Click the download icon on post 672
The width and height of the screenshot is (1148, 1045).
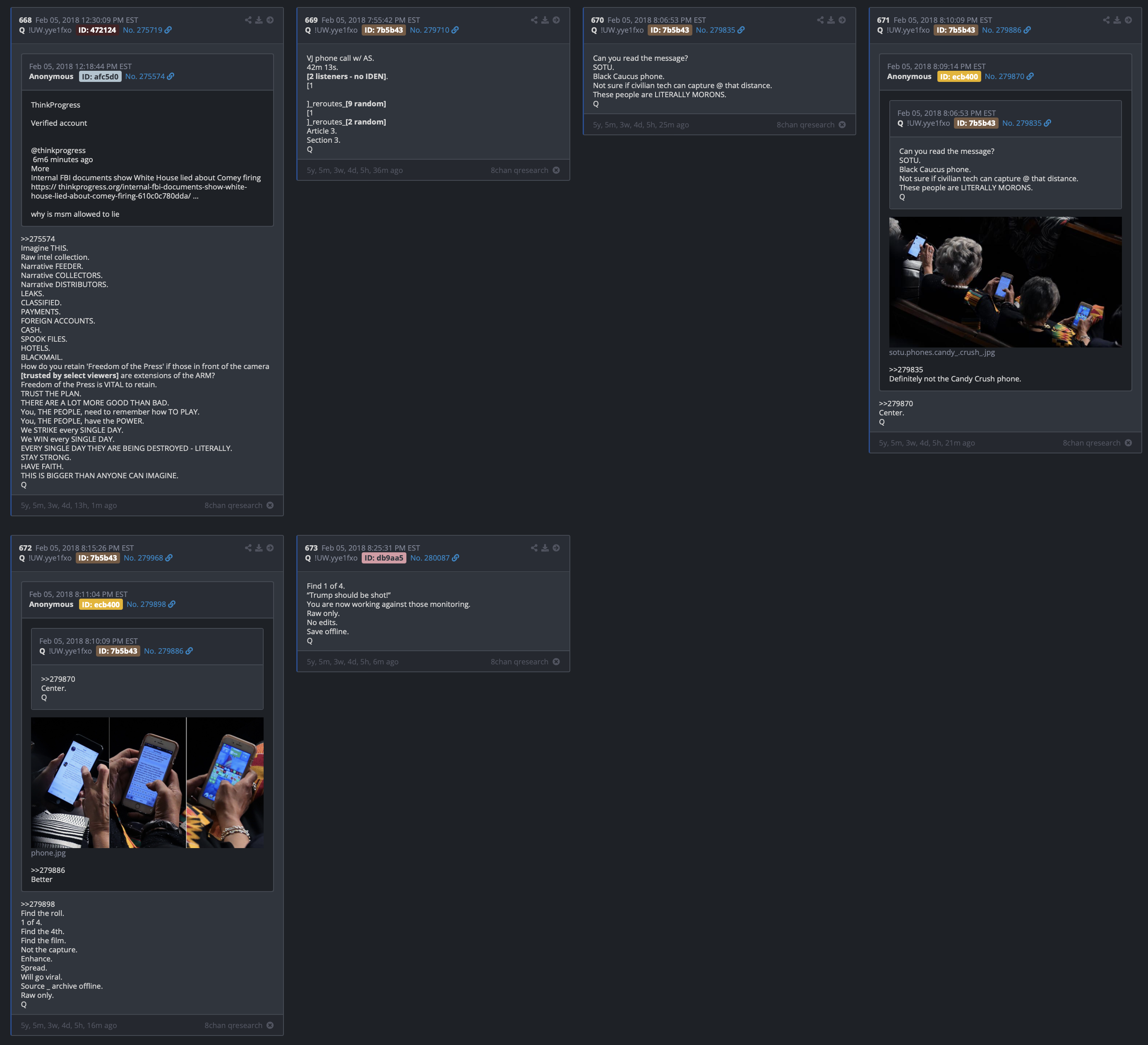pyautogui.click(x=259, y=548)
